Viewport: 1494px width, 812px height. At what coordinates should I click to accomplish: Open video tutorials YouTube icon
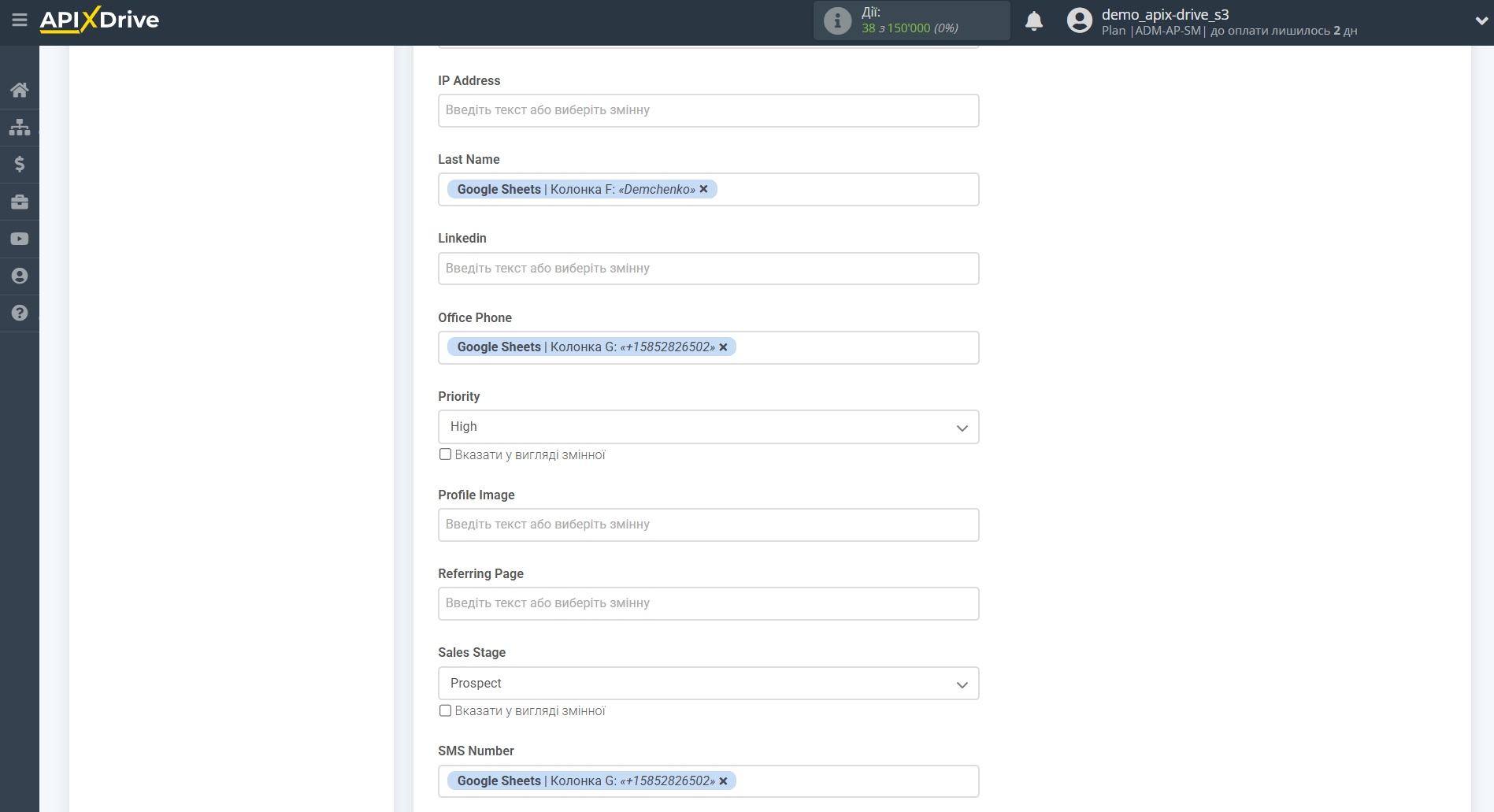click(x=20, y=239)
